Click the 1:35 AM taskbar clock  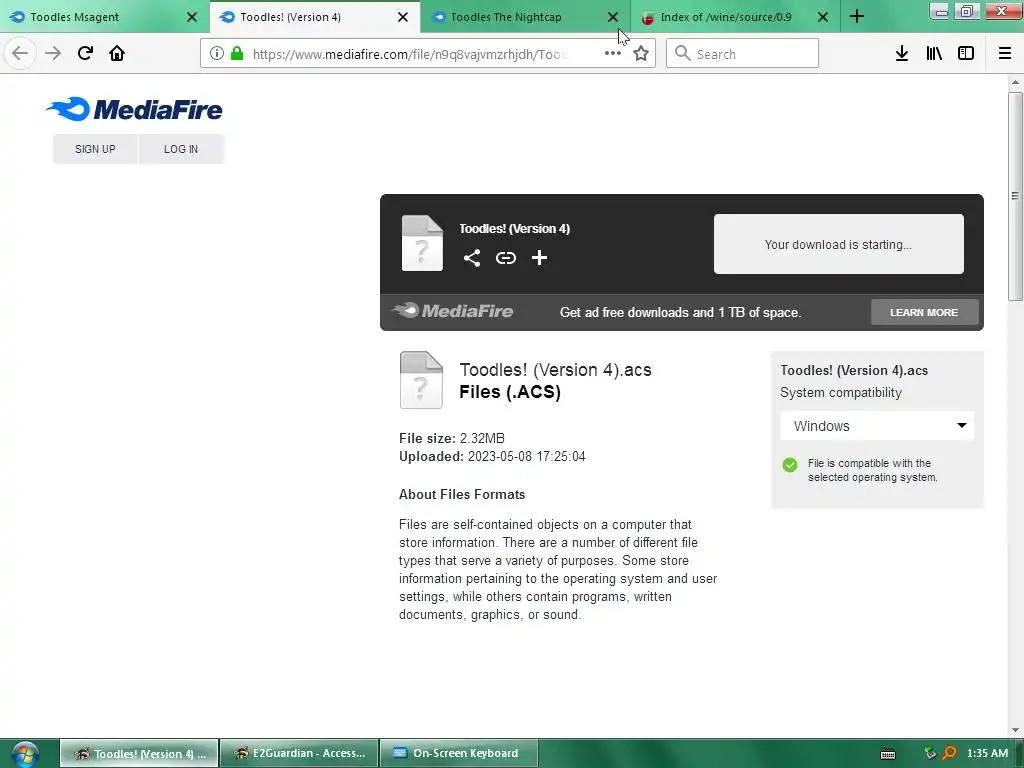(x=987, y=753)
